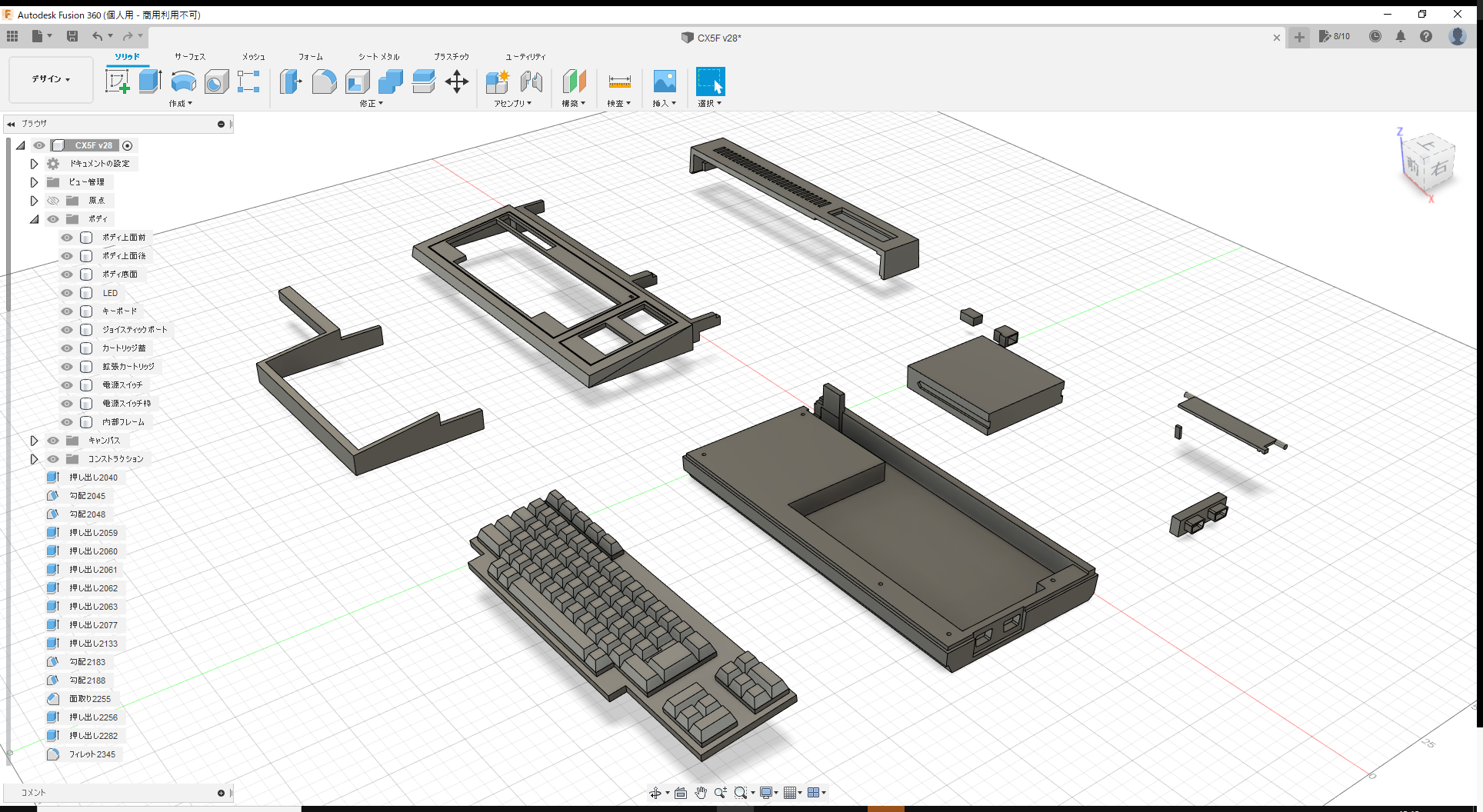1483x812 pixels.
Task: Click the Pan hand icon in navigation bar
Action: pos(701,792)
